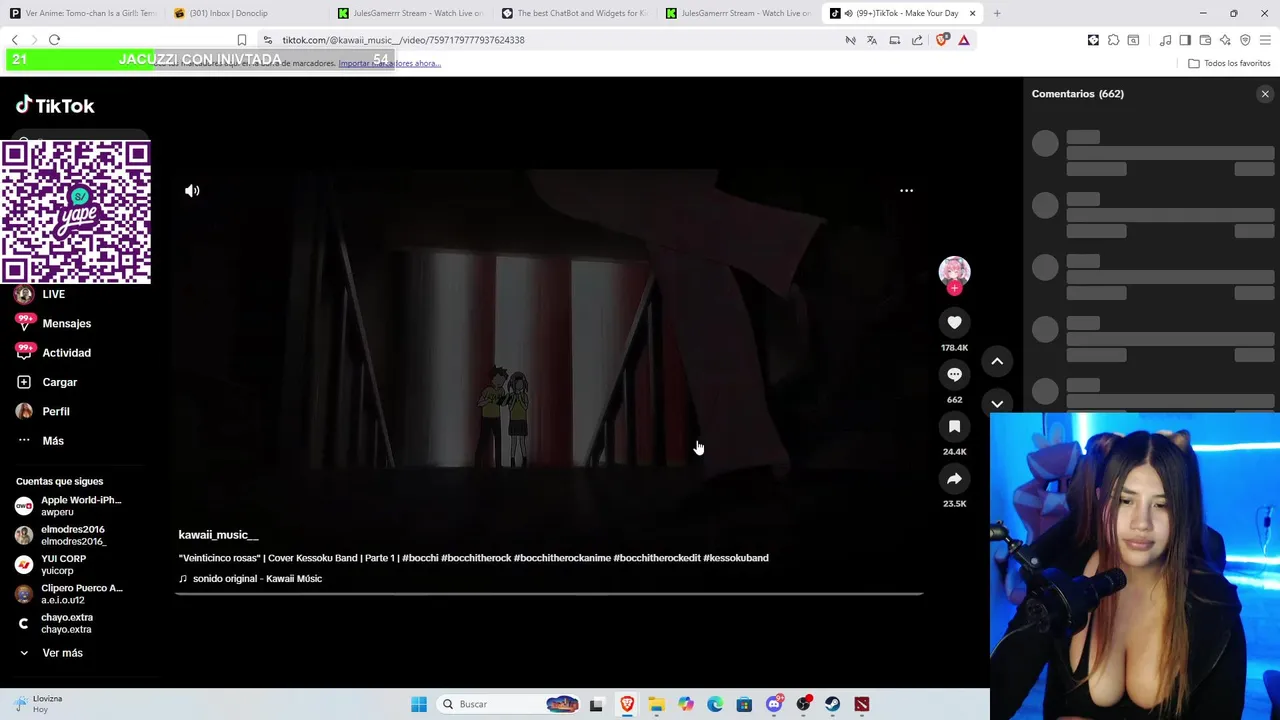
Task: Open File Explorer from the taskbar
Action: click(x=656, y=704)
